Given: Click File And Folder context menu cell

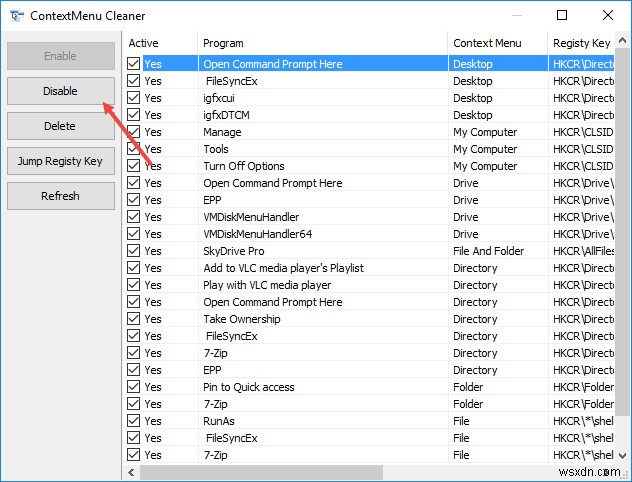Looking at the screenshot, I should tap(488, 251).
